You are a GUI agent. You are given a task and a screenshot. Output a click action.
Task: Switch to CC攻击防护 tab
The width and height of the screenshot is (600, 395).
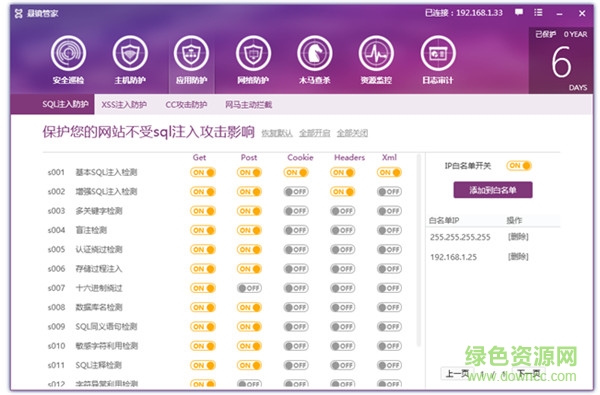(x=186, y=104)
